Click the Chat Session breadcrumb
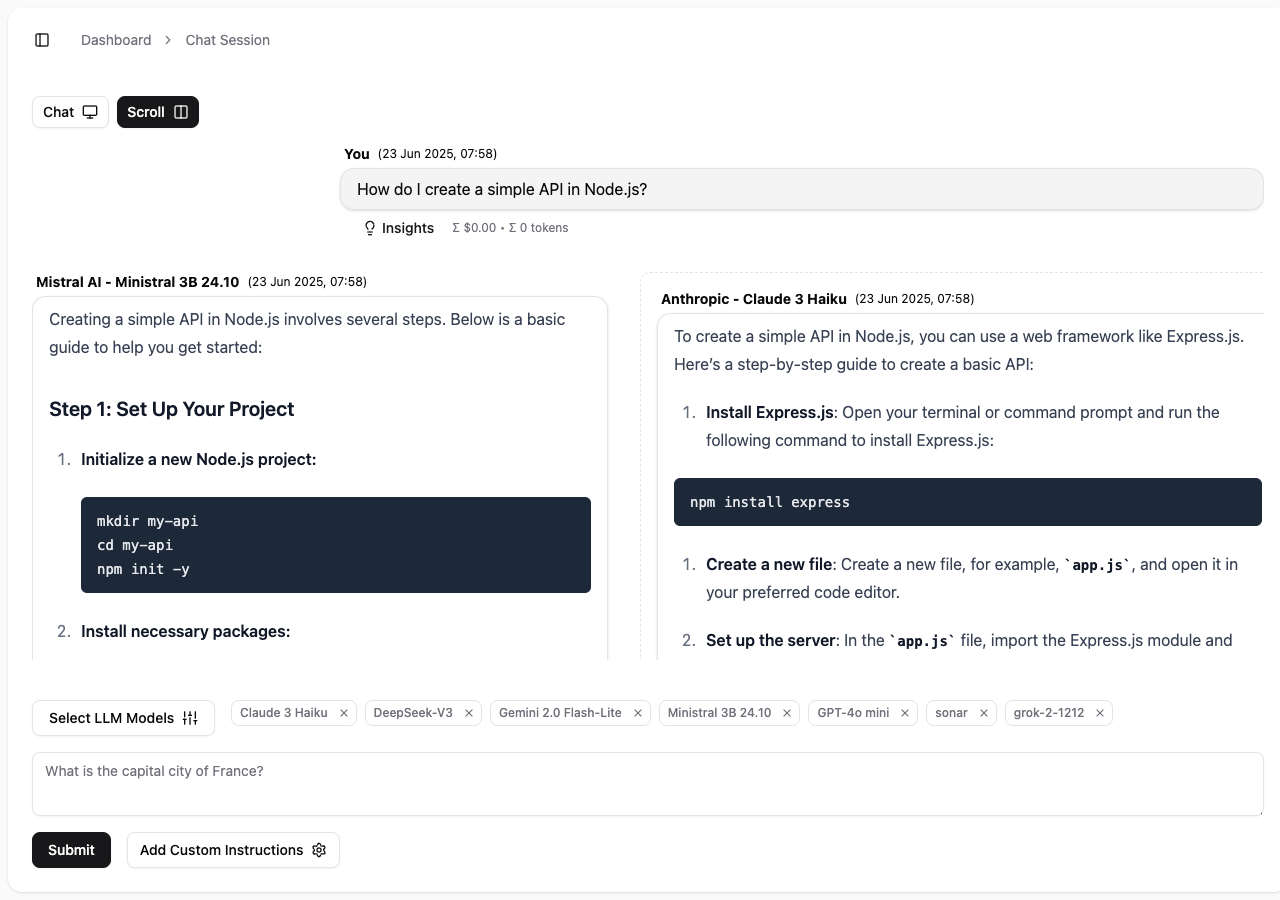Image resolution: width=1280 pixels, height=900 pixels. [x=228, y=40]
